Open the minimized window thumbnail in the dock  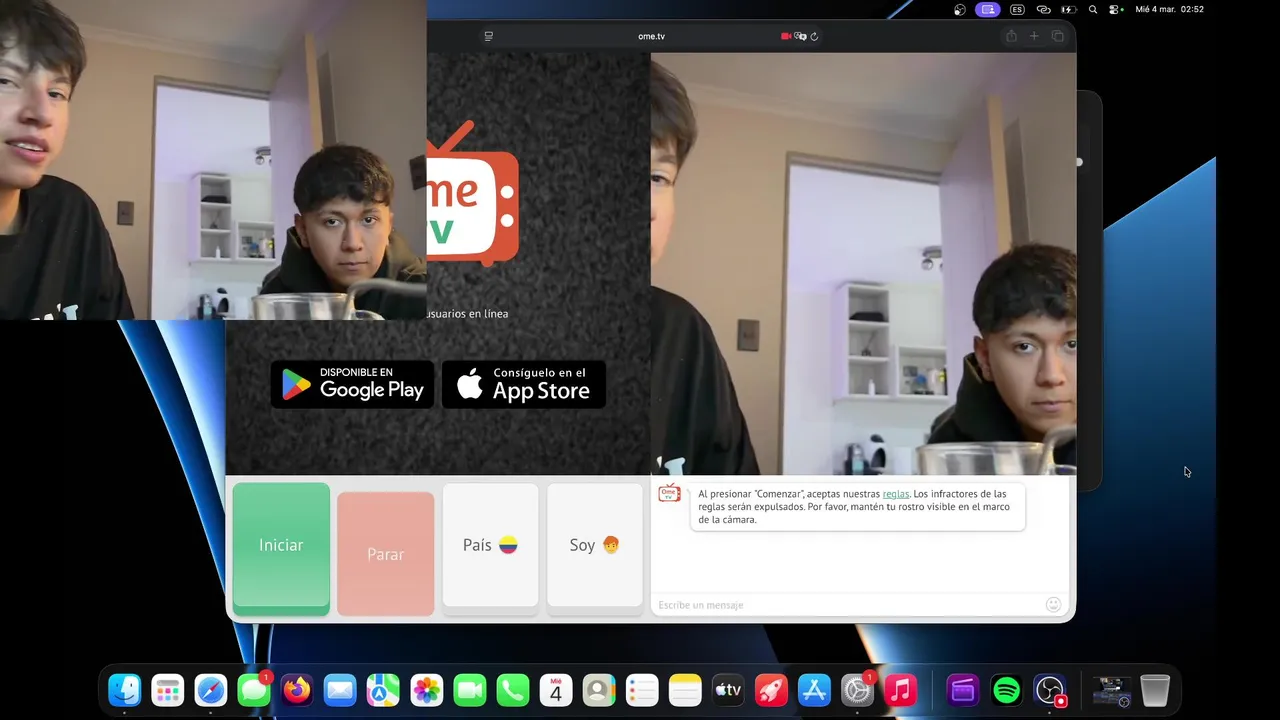(x=1111, y=691)
